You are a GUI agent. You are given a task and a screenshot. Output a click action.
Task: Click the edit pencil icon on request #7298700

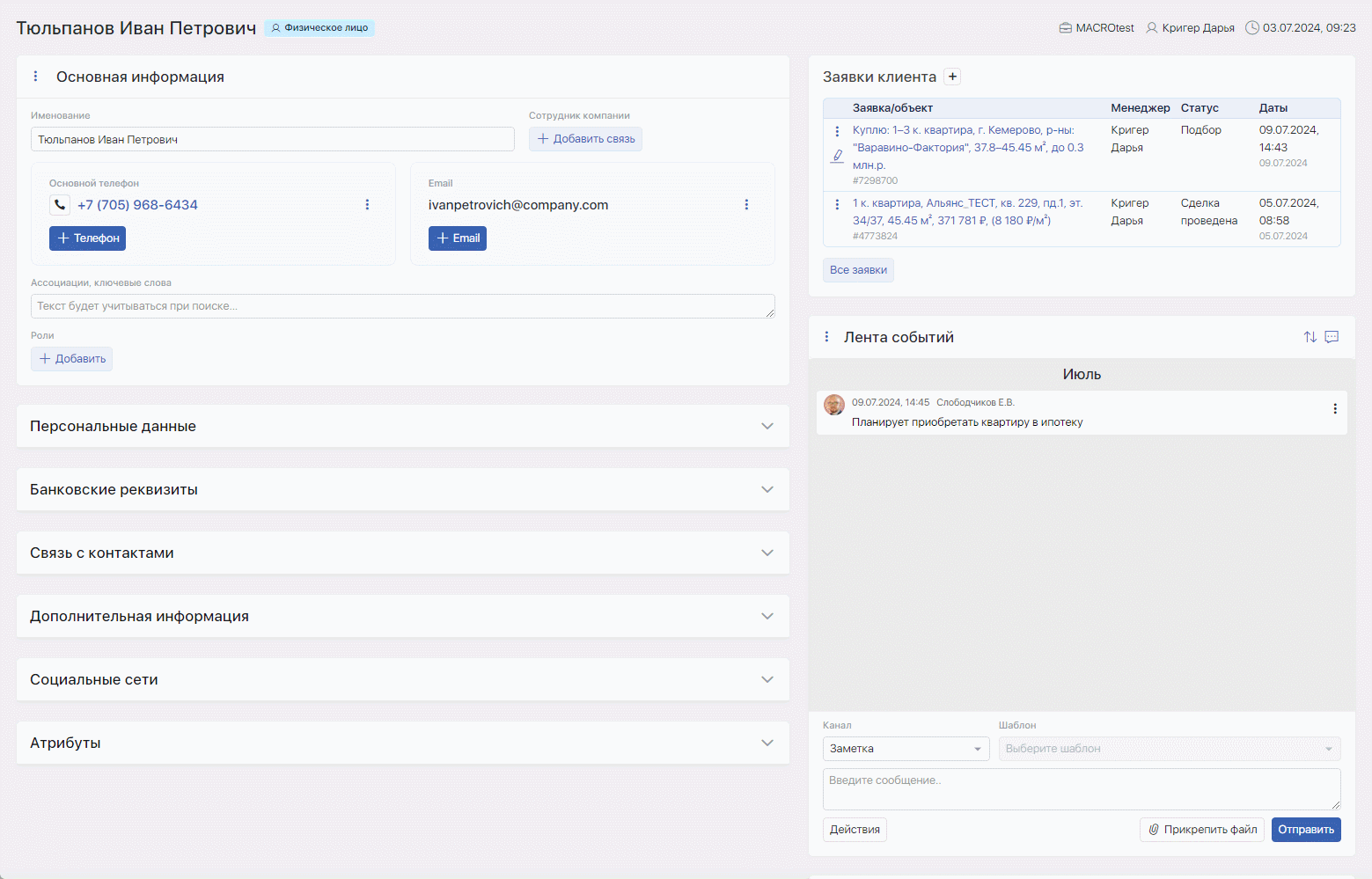tap(837, 156)
